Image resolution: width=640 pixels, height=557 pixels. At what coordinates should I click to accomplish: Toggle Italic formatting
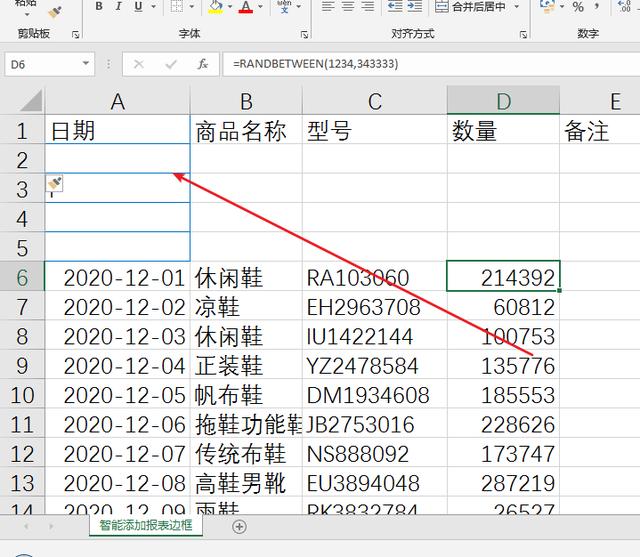(x=118, y=7)
